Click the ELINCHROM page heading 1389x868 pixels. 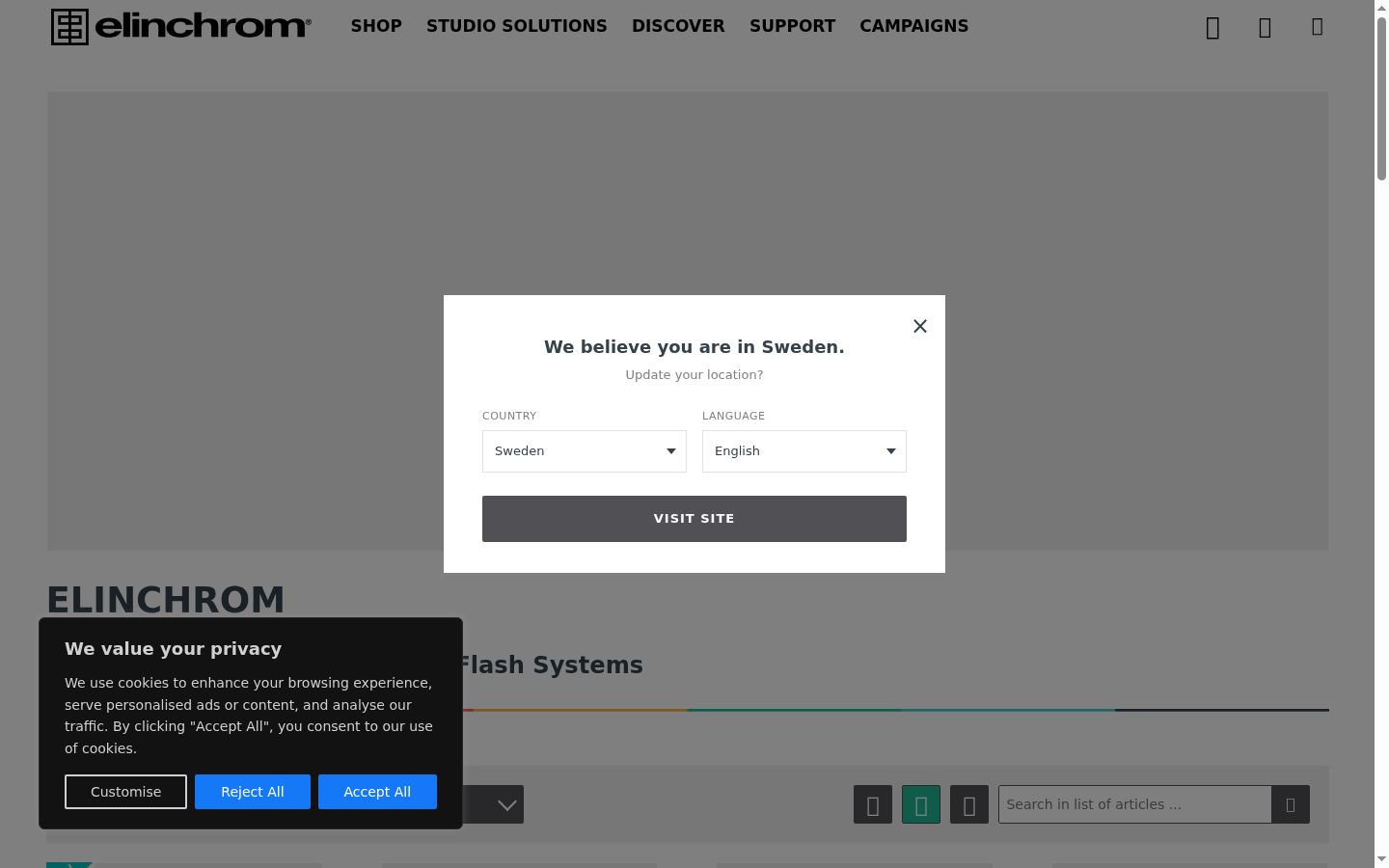[166, 600]
